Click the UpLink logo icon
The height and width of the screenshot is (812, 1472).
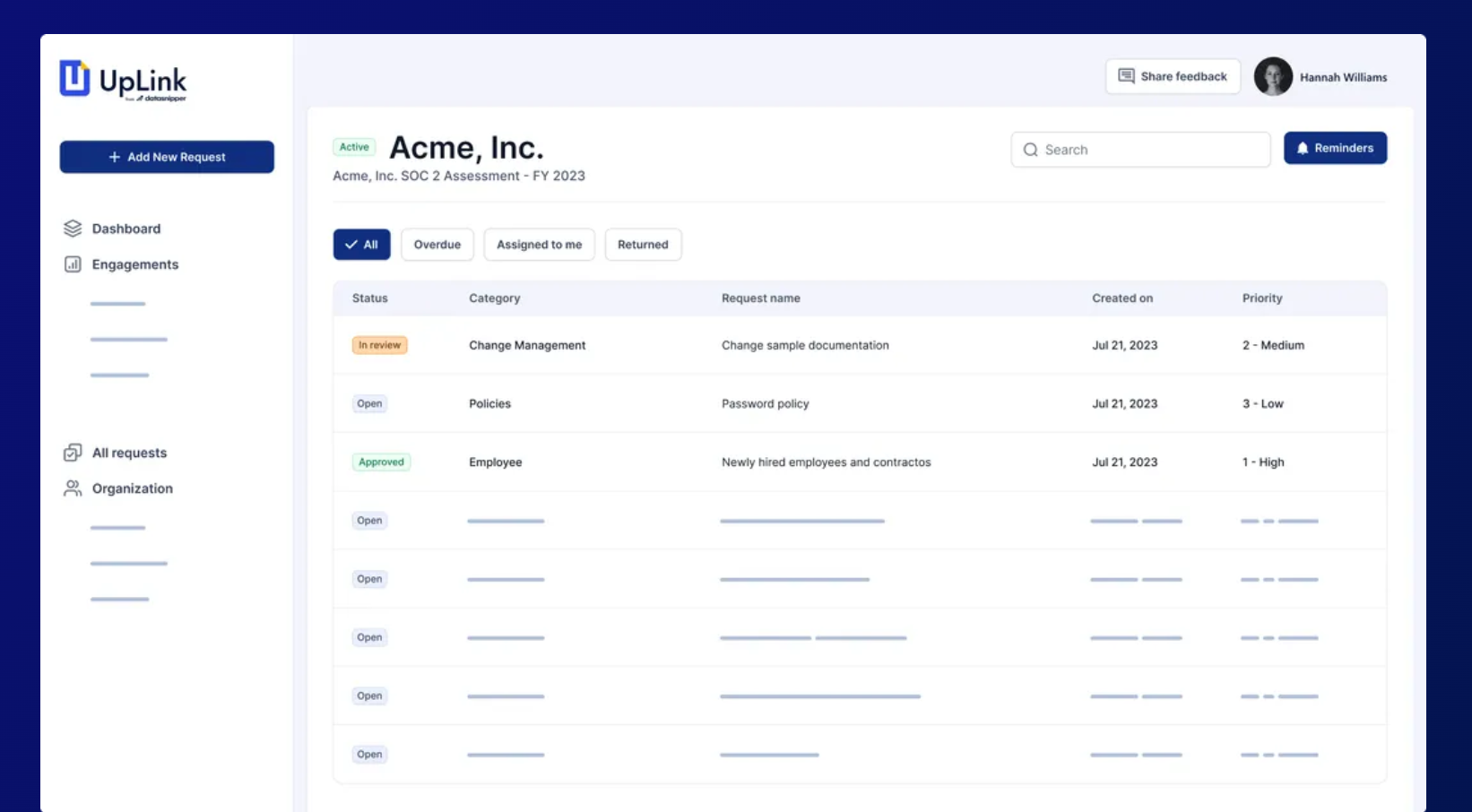point(75,78)
